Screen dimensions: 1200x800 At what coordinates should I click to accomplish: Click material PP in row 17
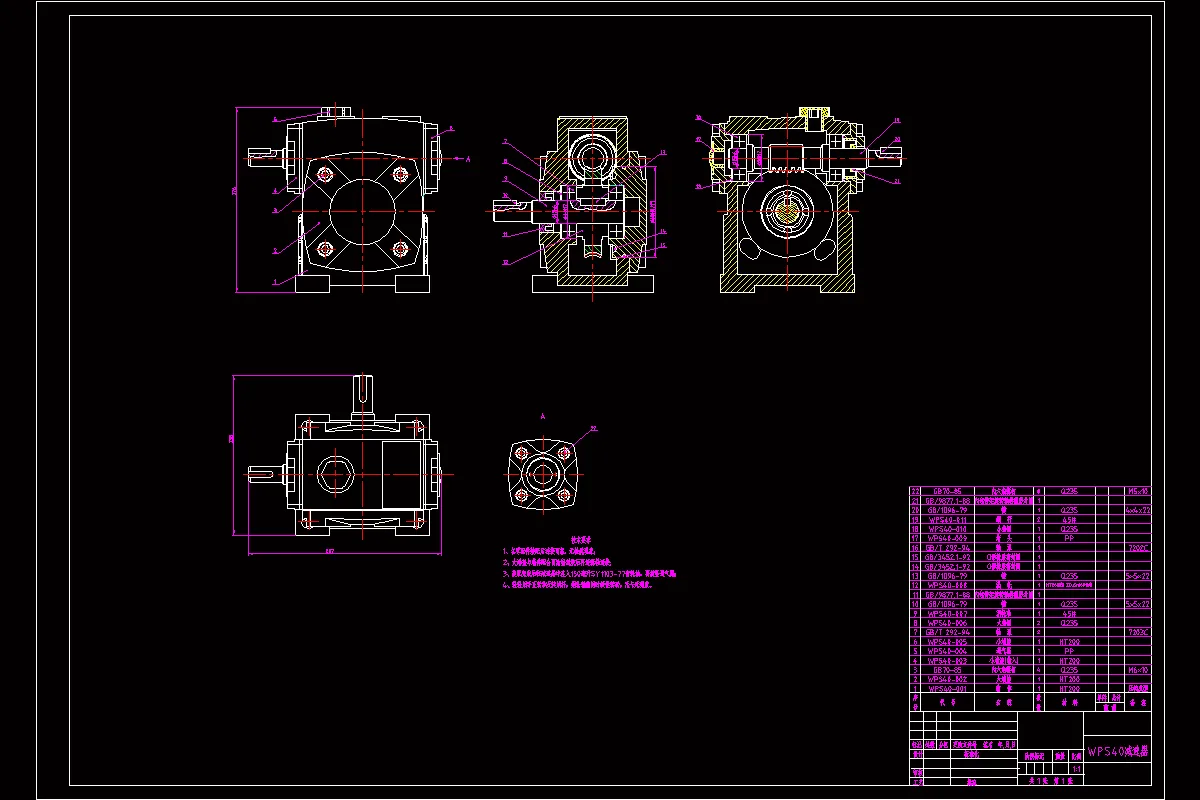click(1069, 538)
